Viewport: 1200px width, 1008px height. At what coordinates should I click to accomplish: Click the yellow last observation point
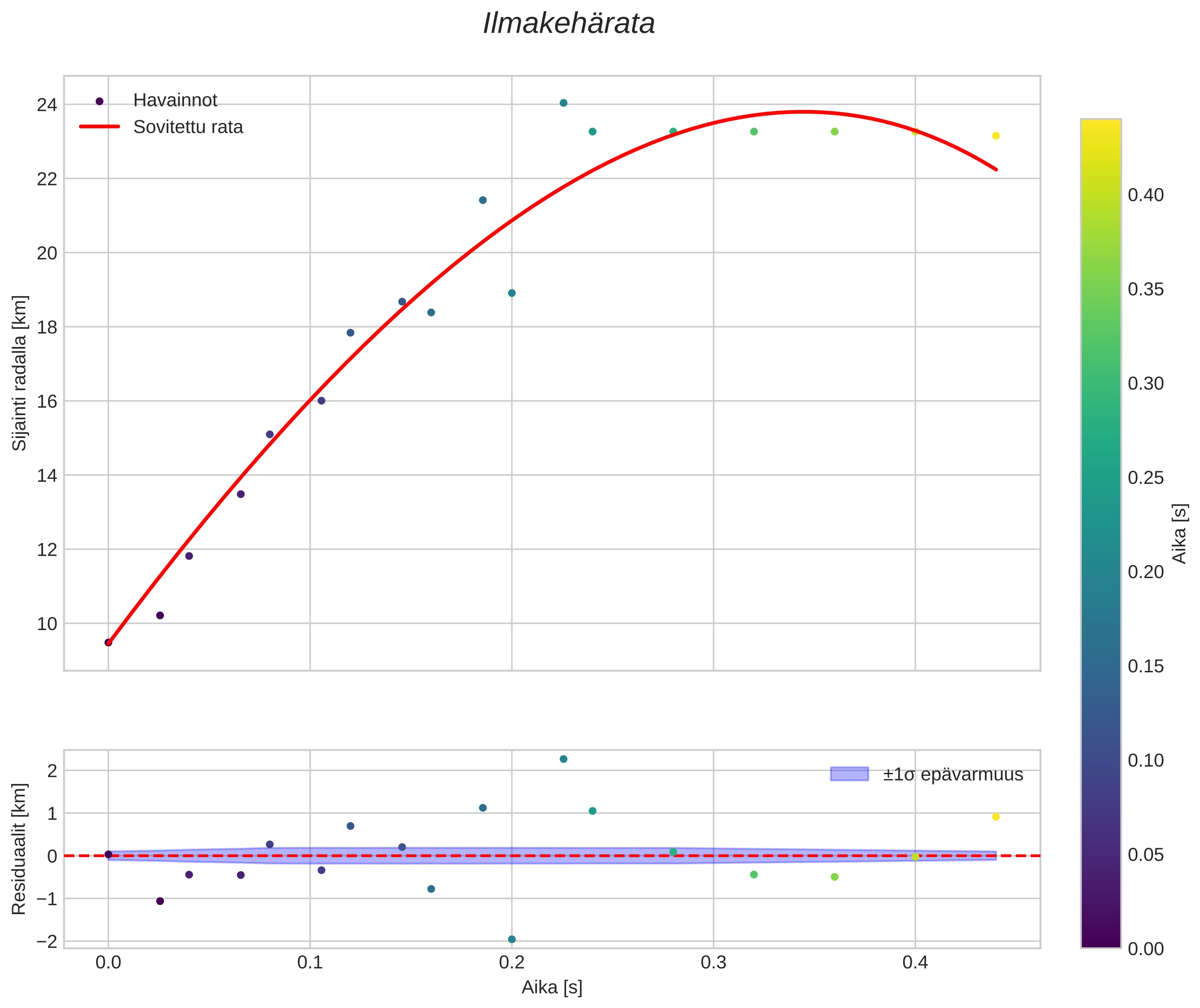tap(996, 136)
